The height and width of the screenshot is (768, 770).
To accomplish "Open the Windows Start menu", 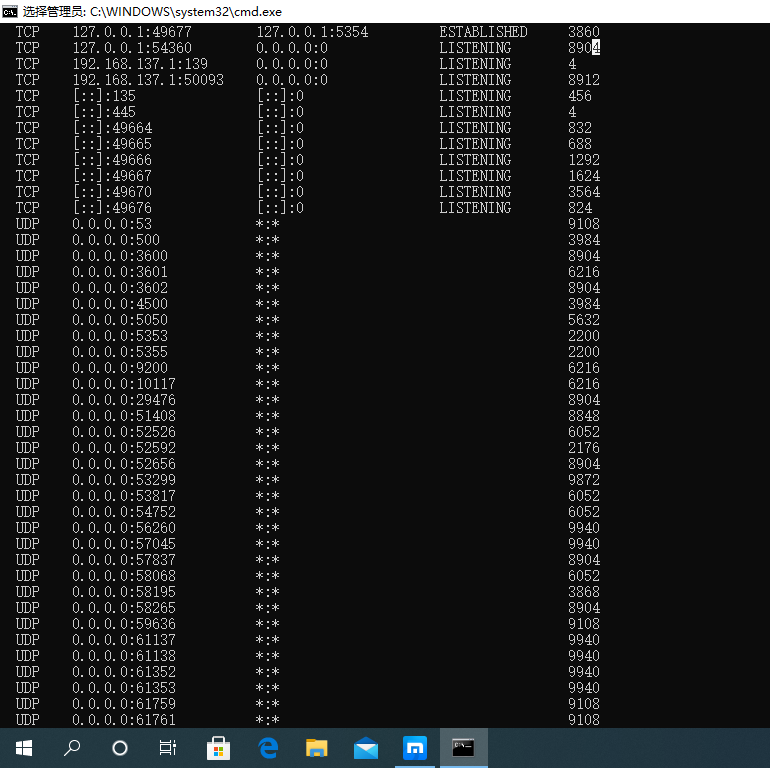I will tap(24, 748).
